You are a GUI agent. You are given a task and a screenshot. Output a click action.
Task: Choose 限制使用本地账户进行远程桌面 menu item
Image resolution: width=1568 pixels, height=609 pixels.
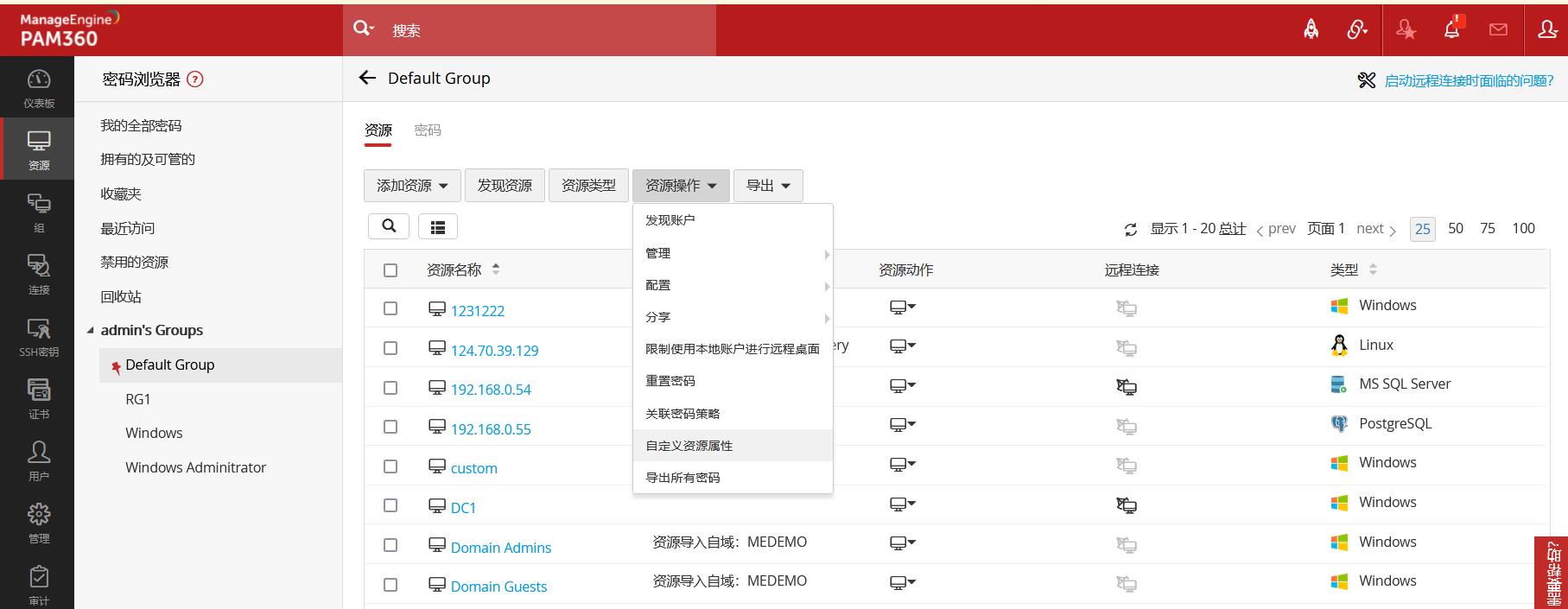(x=733, y=349)
